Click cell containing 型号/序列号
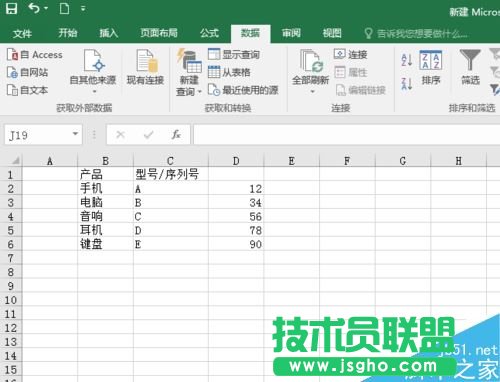 [171, 174]
